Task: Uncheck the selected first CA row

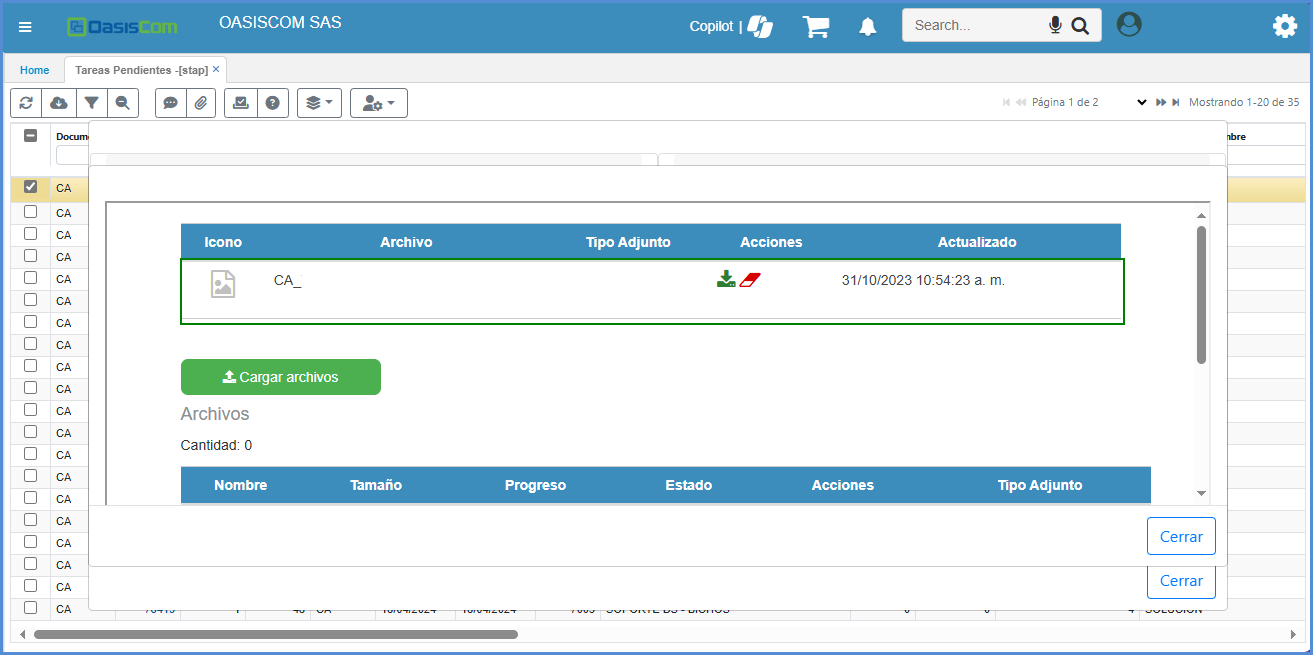Action: click(x=30, y=187)
